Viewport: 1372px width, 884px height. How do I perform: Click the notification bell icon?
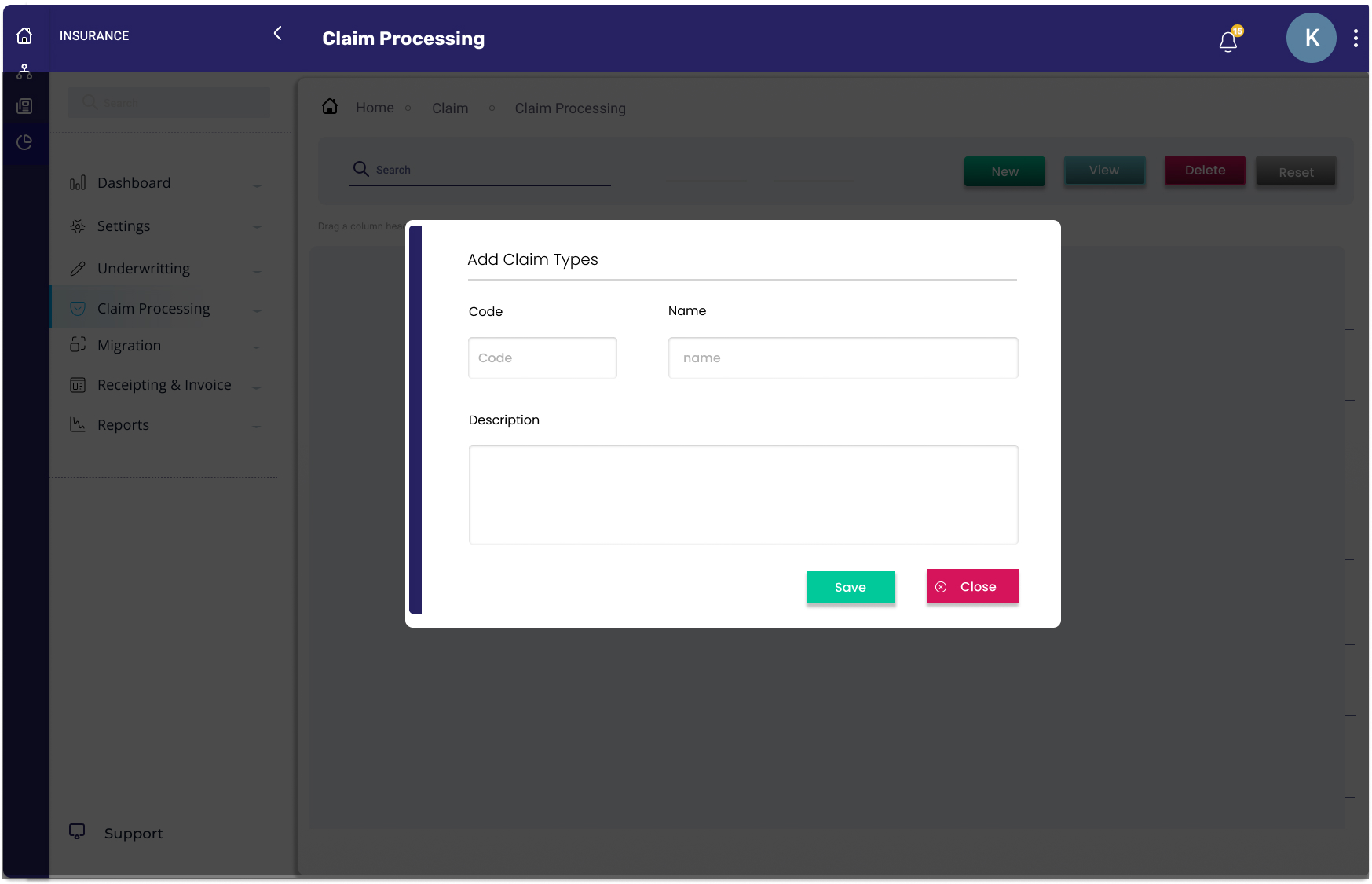[1228, 41]
